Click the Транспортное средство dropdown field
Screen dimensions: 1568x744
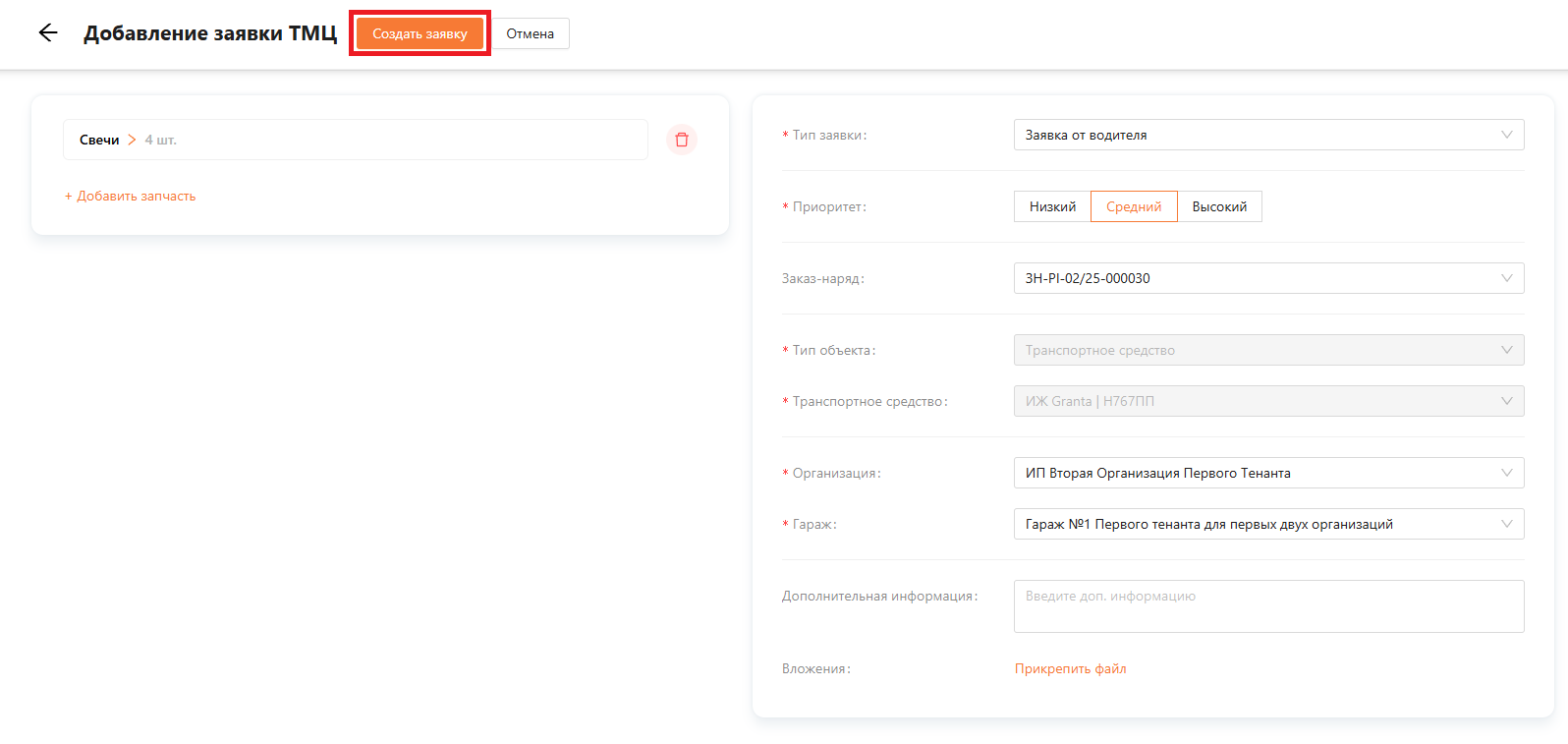(1267, 401)
